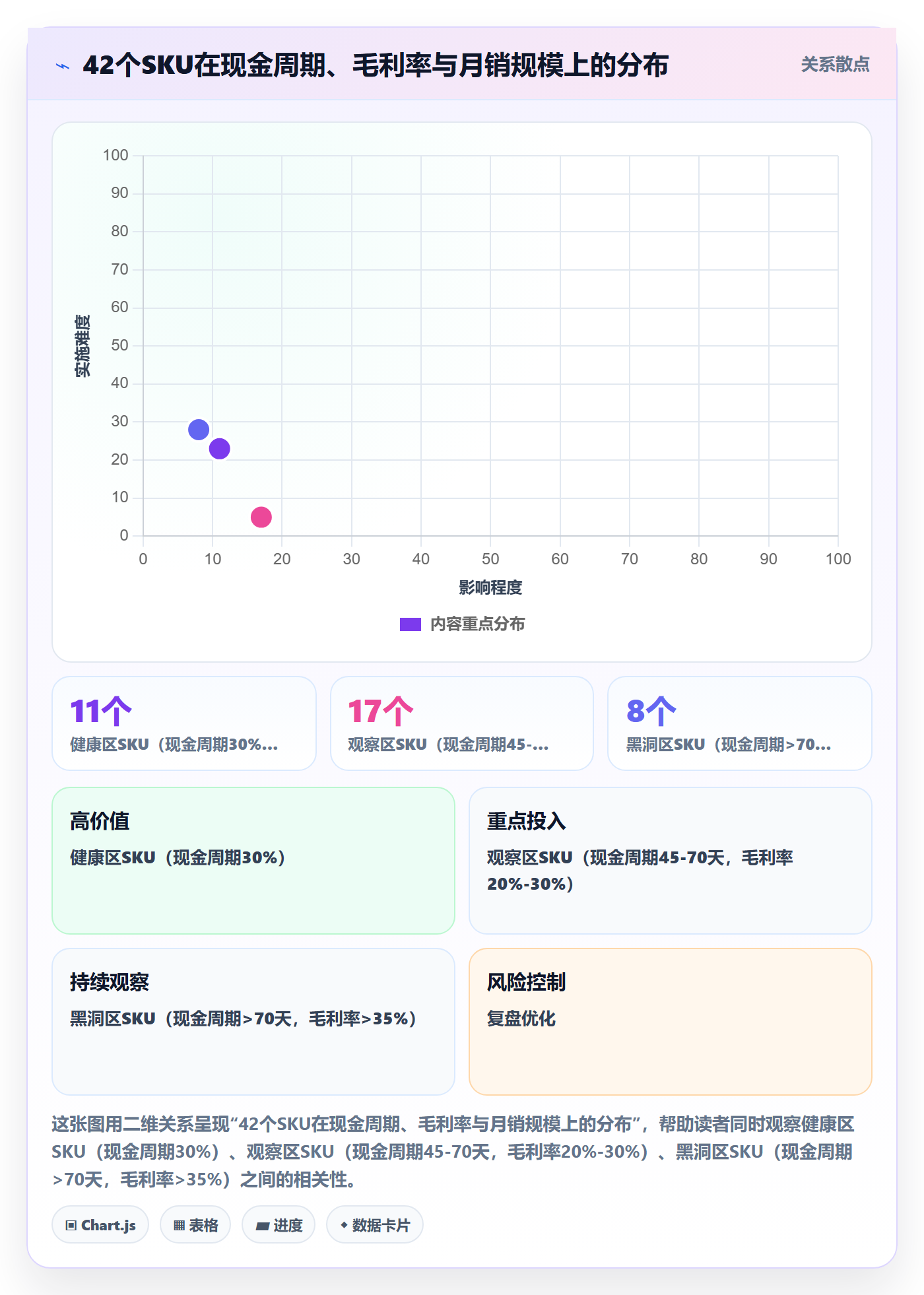Image resolution: width=924 pixels, height=1295 pixels.
Task: Click the diamond icon on 数据卡片
Action: [344, 1225]
